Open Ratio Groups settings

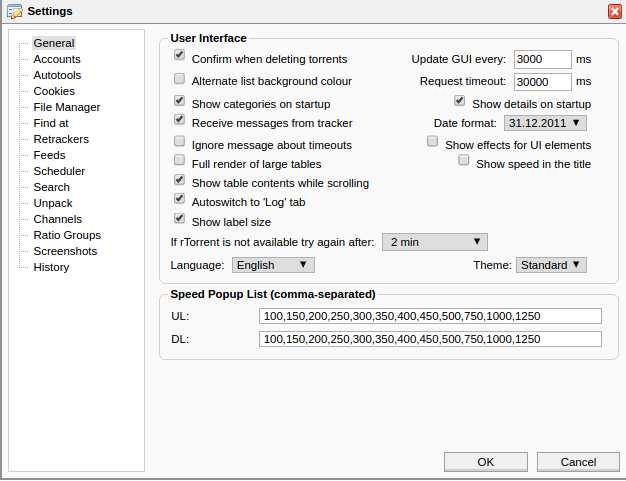(x=67, y=235)
